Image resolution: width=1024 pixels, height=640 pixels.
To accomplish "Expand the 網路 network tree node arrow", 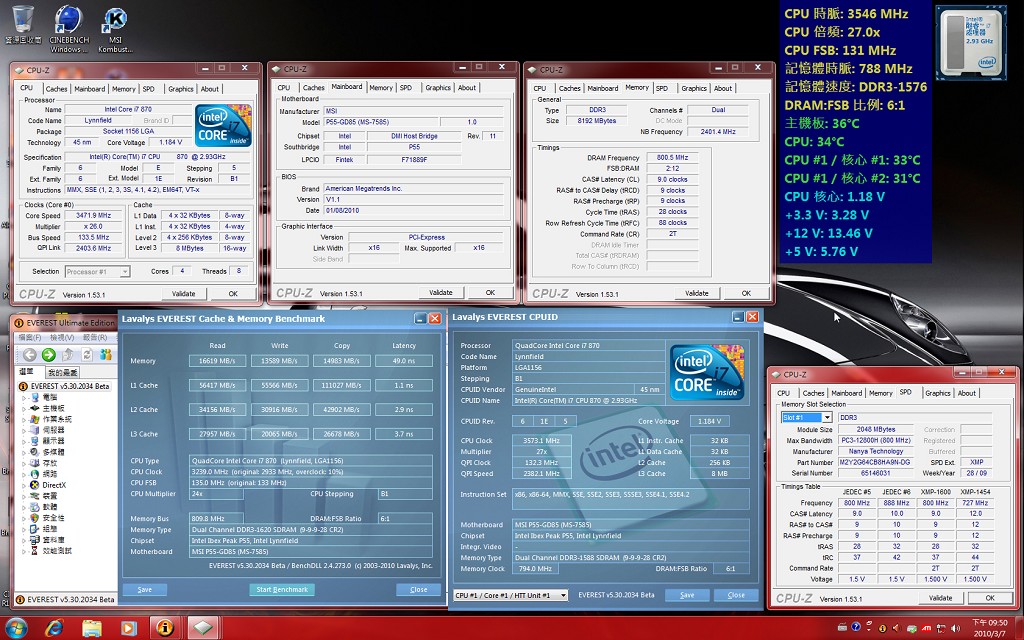I will coord(25,474).
